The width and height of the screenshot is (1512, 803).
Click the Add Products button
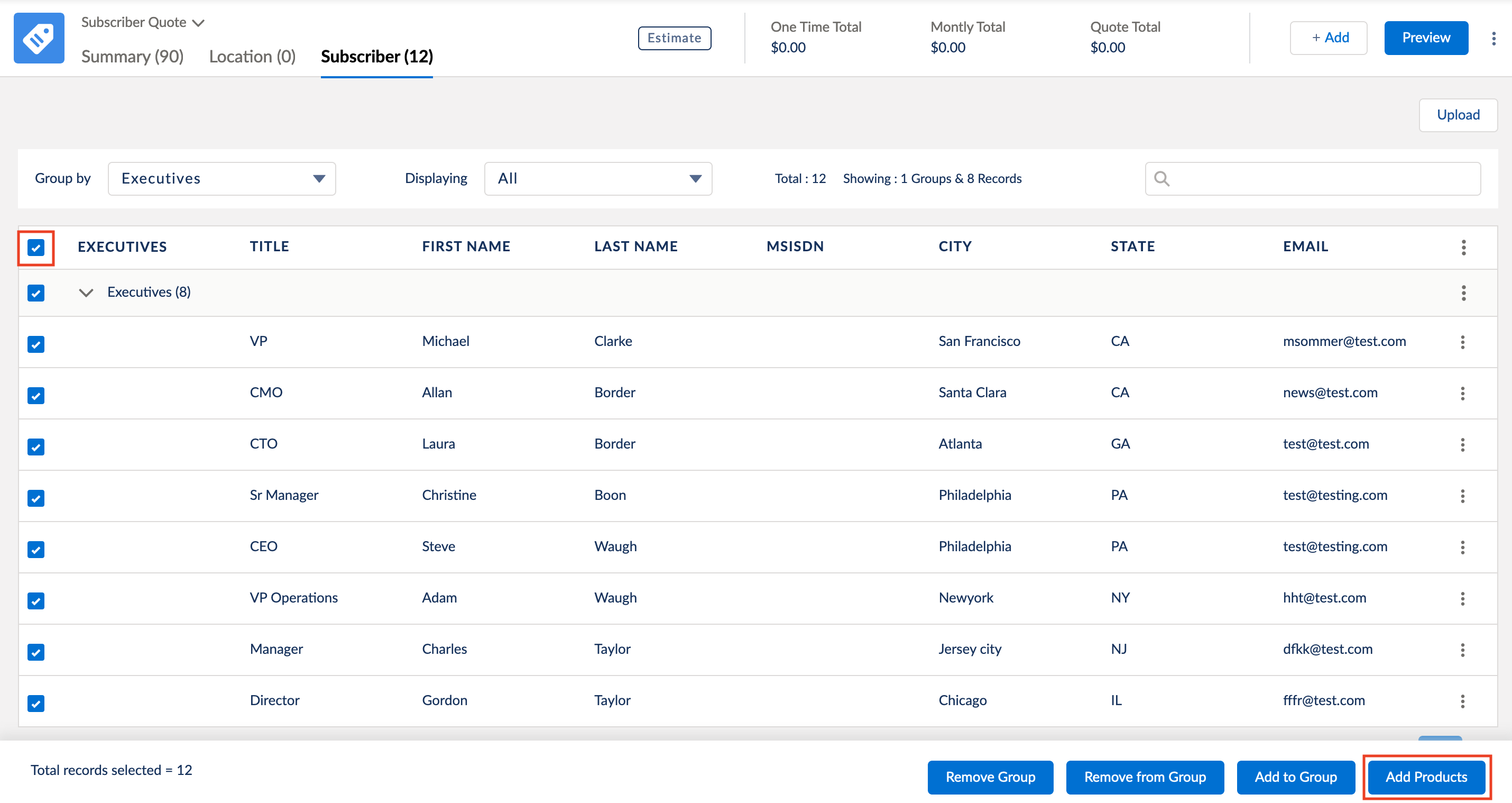click(1426, 777)
